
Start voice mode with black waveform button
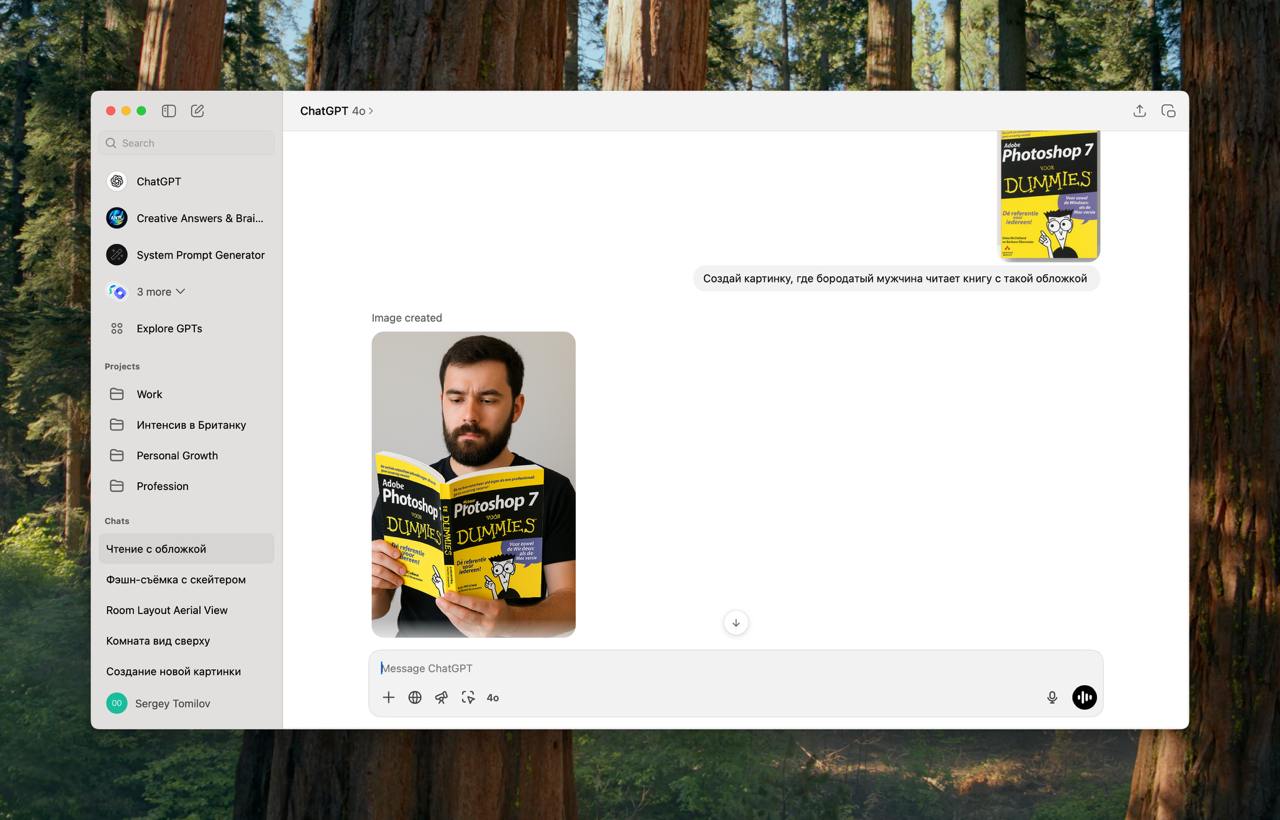click(x=1084, y=698)
